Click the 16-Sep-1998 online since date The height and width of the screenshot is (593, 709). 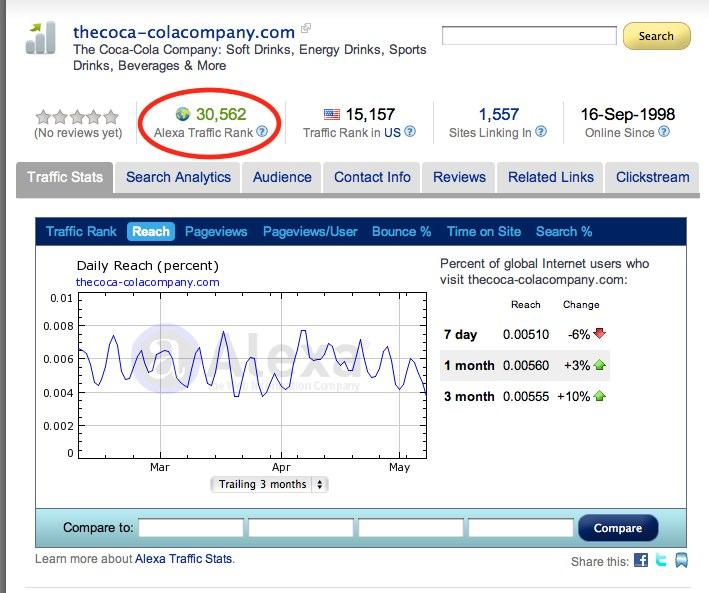[x=628, y=114]
